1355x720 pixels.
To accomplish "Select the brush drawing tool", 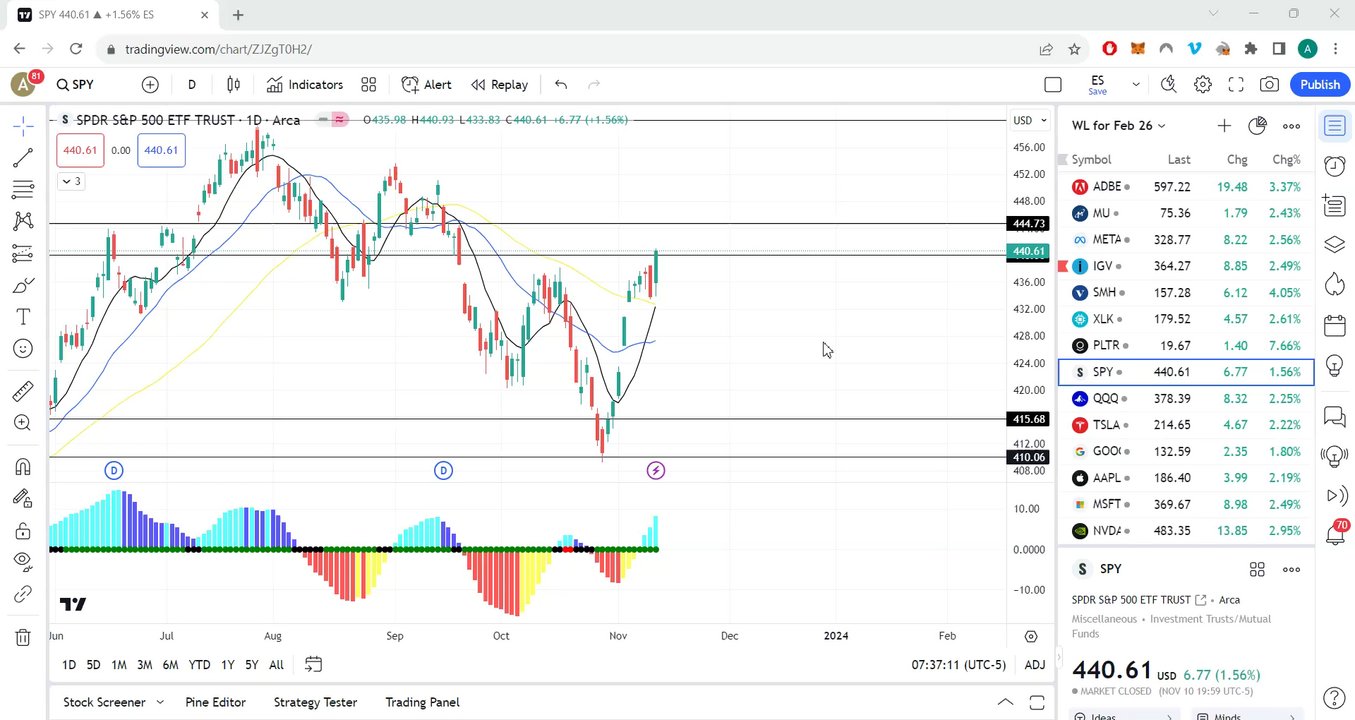I will pos(23,285).
